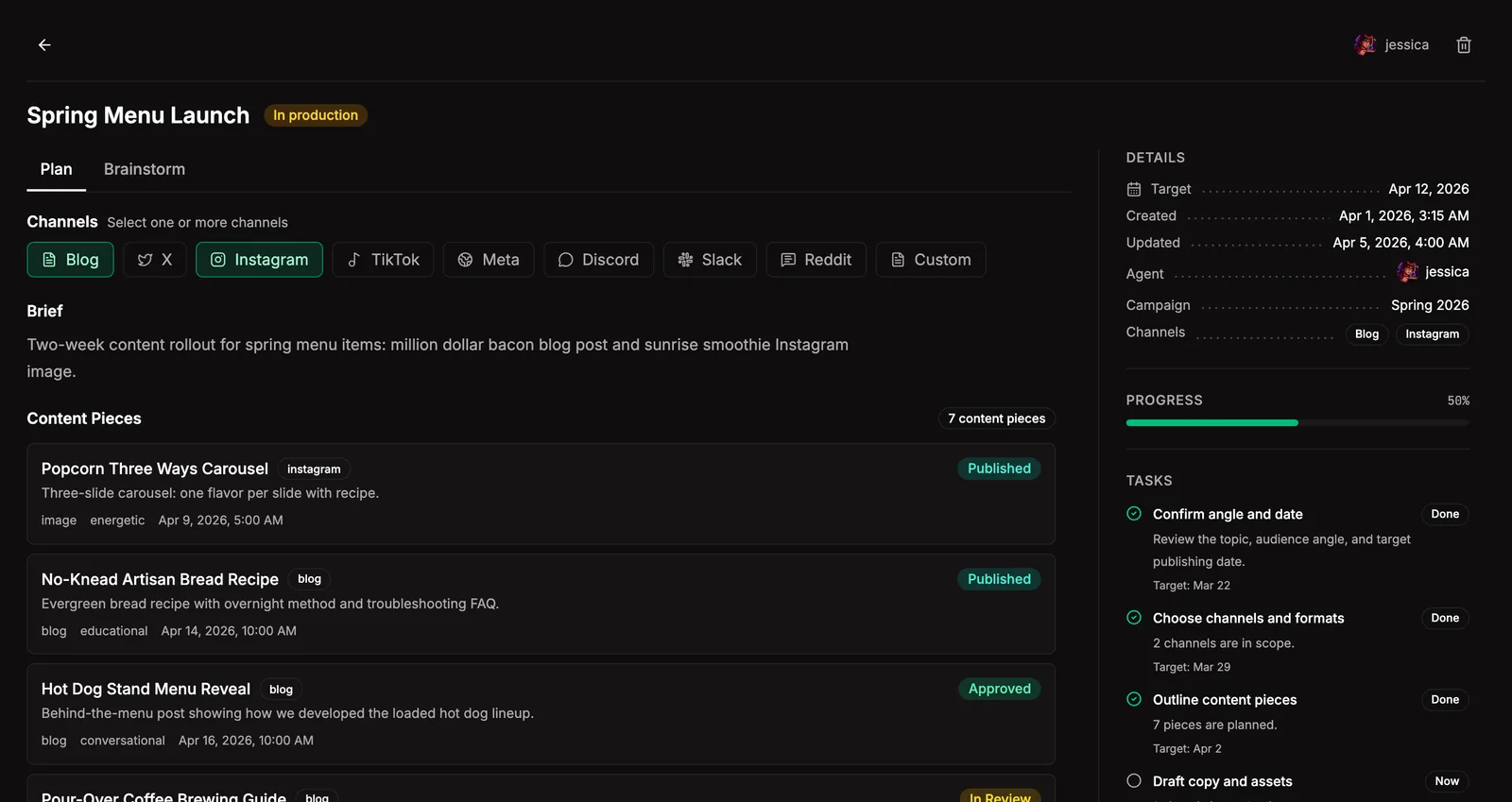Image resolution: width=1512 pixels, height=802 pixels.
Task: Select Done badge for Choose channels and formats
Action: click(1445, 618)
